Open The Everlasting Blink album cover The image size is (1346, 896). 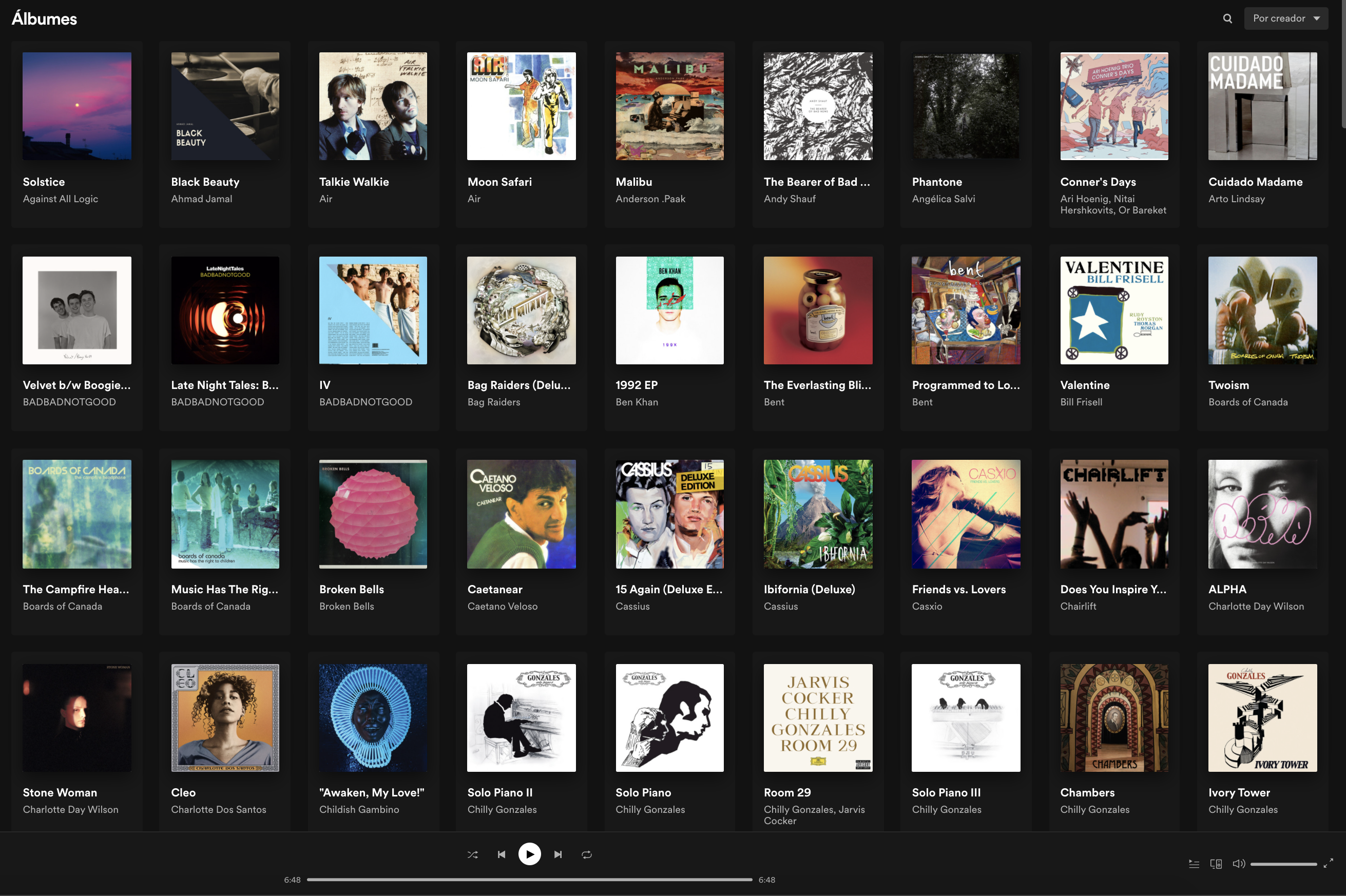pos(818,310)
